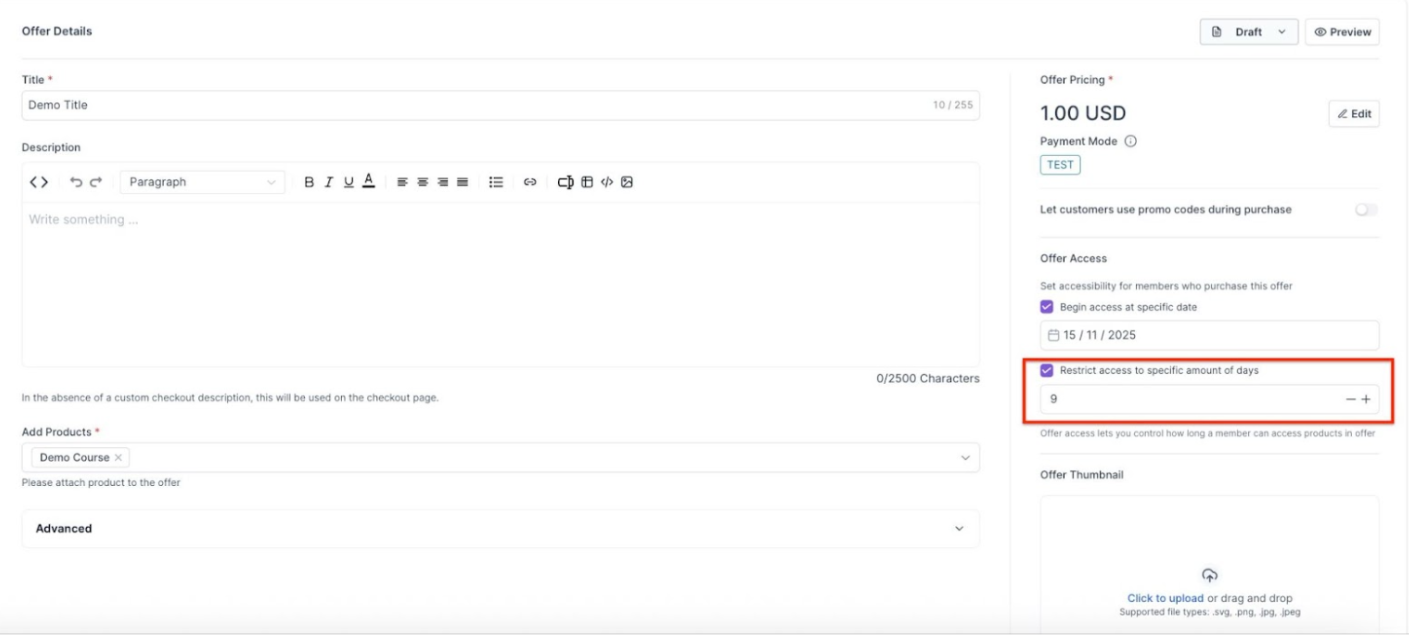
Task: Uncheck Begin access at specific date
Action: (1047, 307)
